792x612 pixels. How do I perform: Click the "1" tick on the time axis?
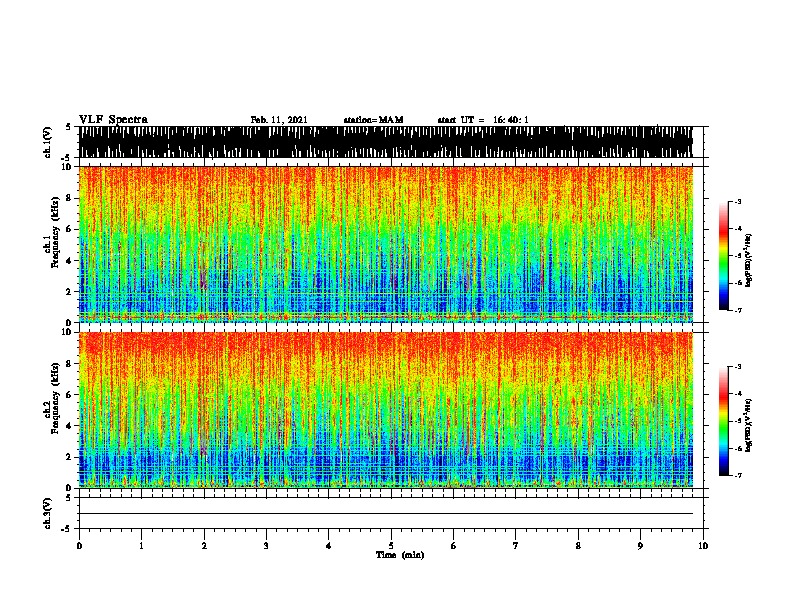(141, 546)
